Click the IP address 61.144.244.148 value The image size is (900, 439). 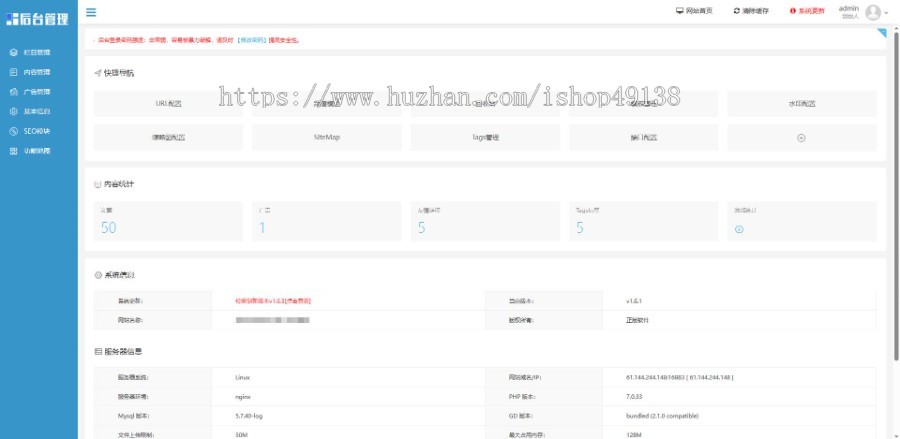[679, 378]
